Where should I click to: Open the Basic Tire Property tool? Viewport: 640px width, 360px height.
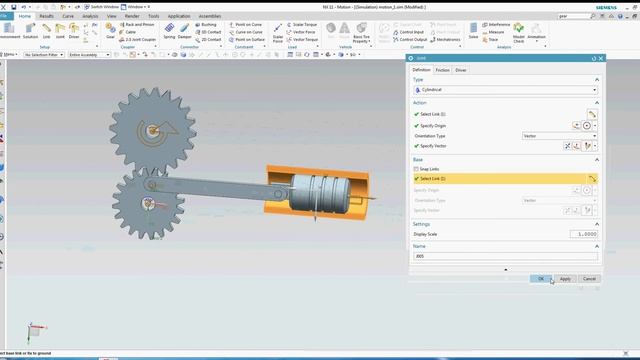pyautogui.click(x=361, y=33)
